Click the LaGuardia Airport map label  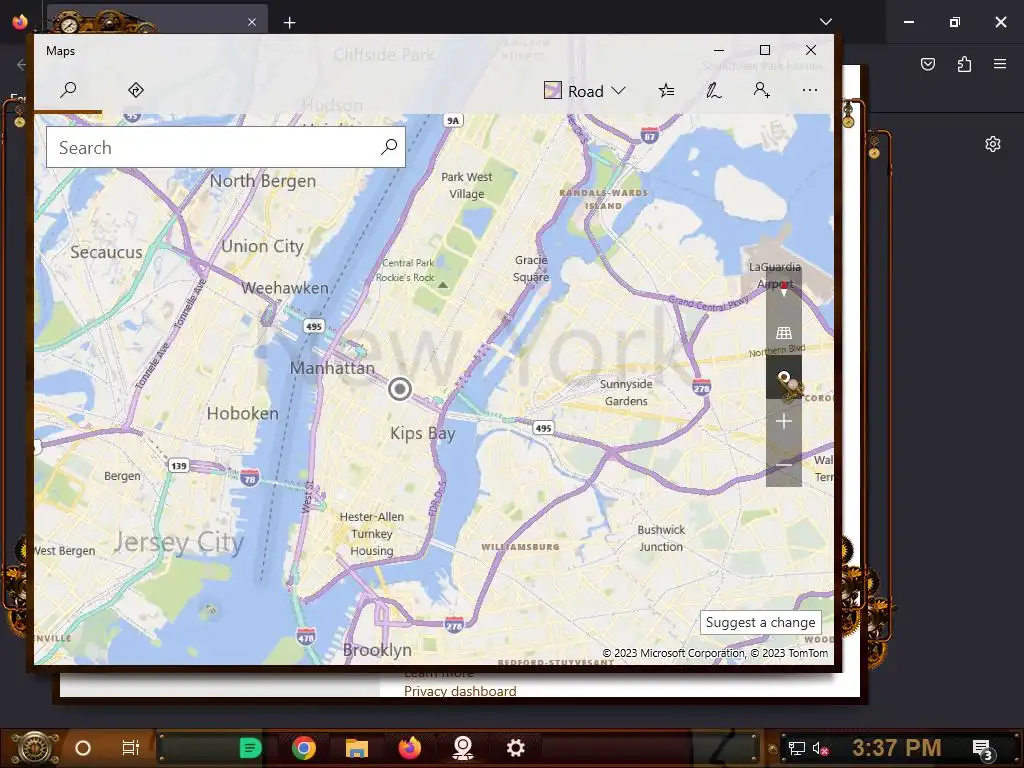(x=775, y=275)
